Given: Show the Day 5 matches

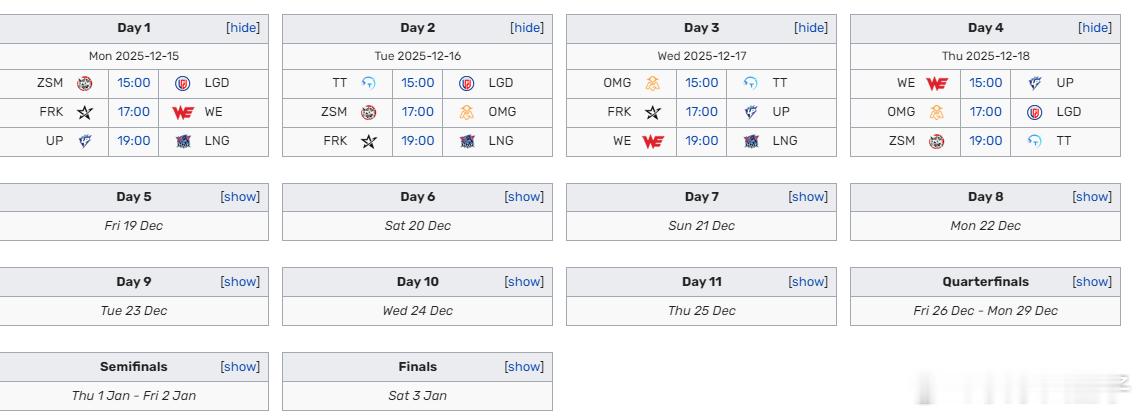Looking at the screenshot, I should pos(240,197).
